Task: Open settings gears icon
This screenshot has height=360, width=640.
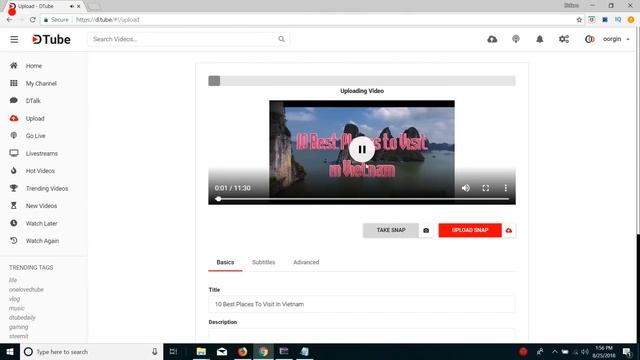Action: (564, 39)
